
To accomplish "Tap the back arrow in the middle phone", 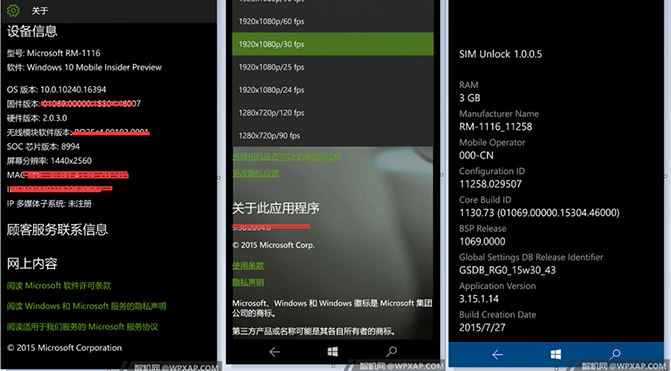I will click(275, 352).
